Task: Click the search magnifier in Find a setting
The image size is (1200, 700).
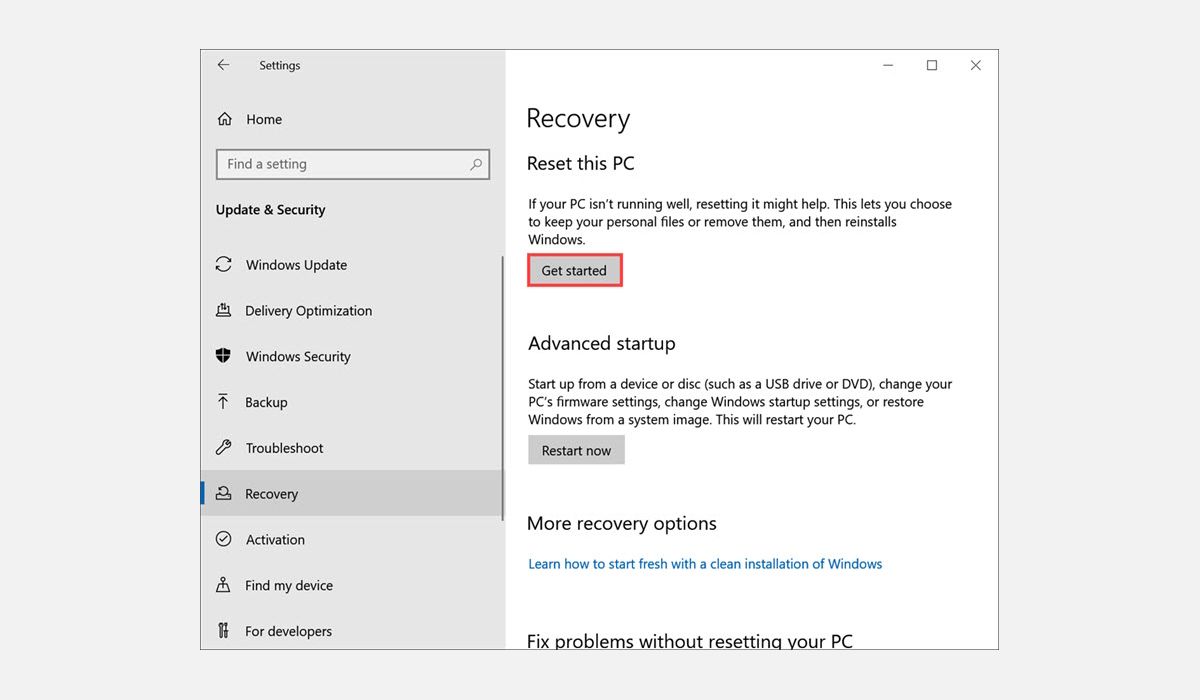Action: (x=478, y=164)
